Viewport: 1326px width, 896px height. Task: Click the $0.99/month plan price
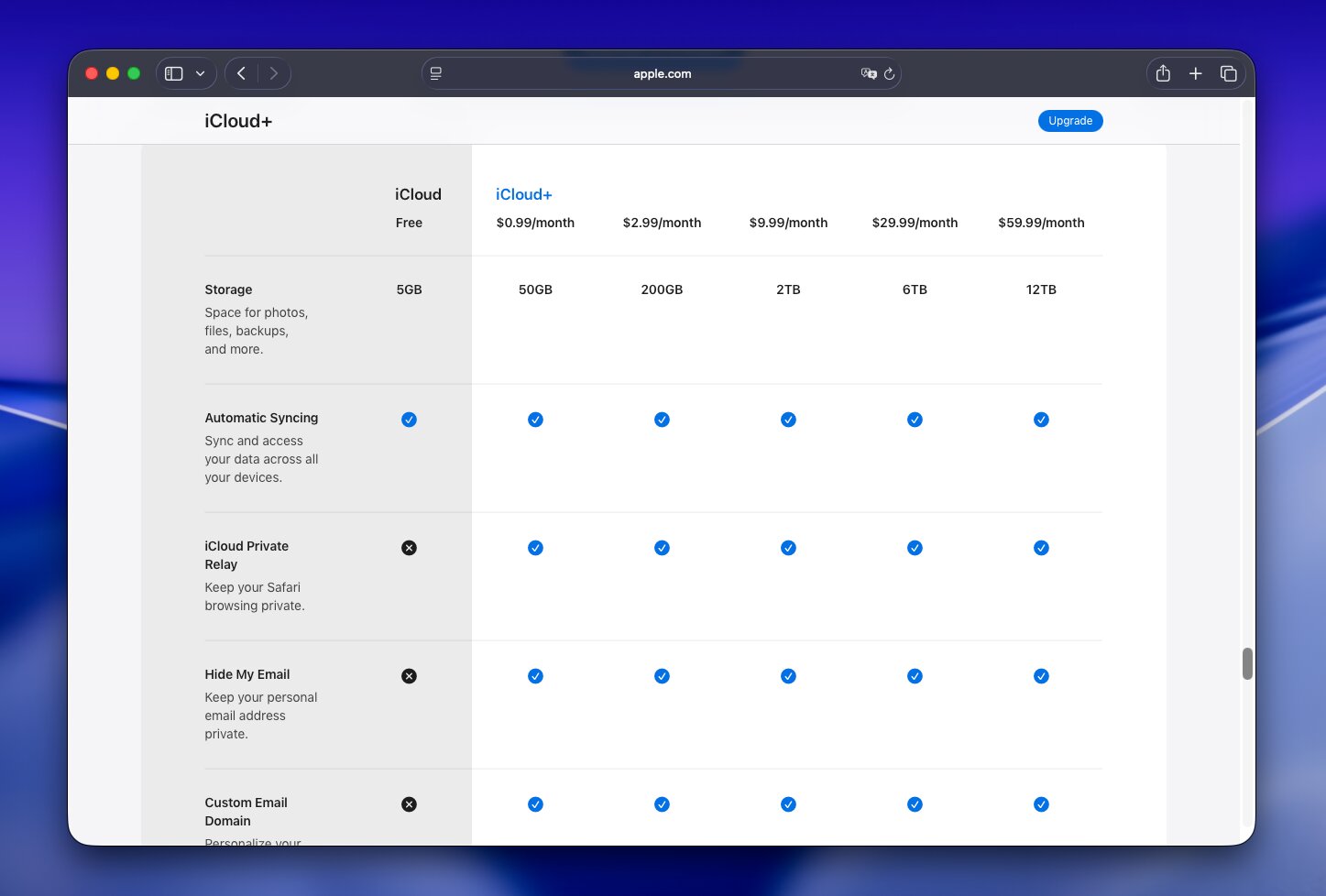coord(535,223)
